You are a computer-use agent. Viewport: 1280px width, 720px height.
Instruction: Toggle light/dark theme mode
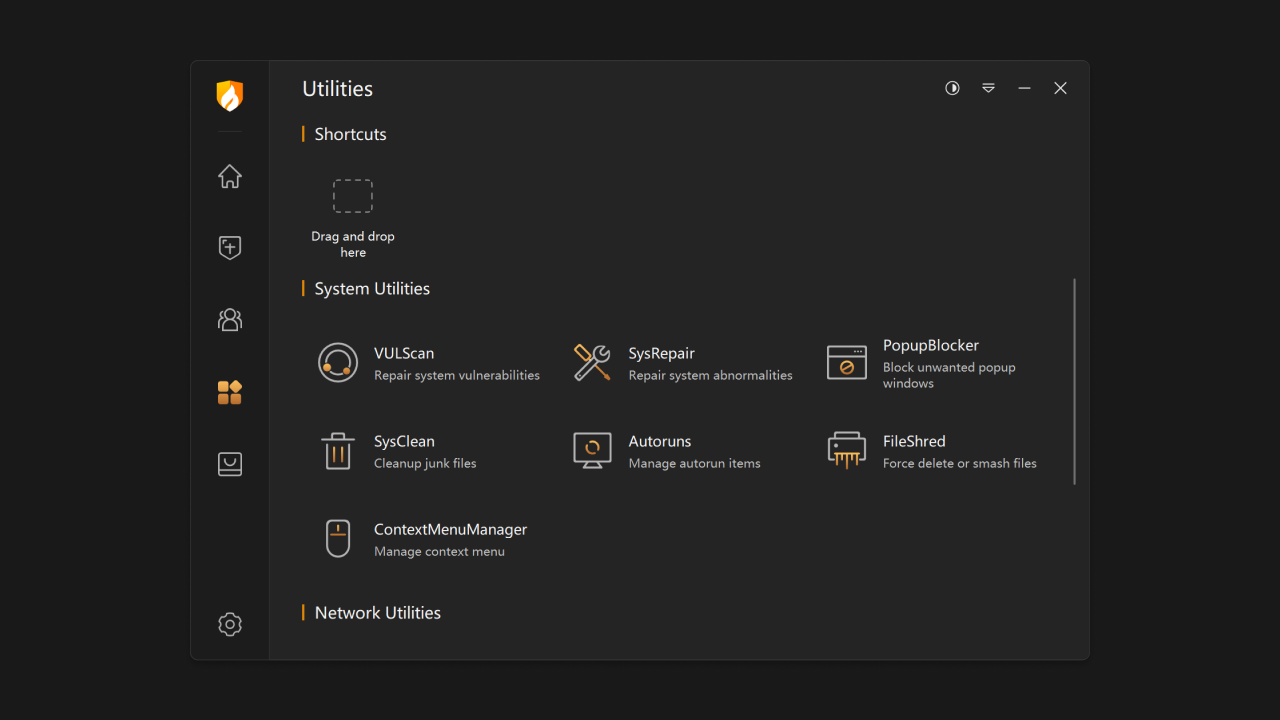point(951,88)
